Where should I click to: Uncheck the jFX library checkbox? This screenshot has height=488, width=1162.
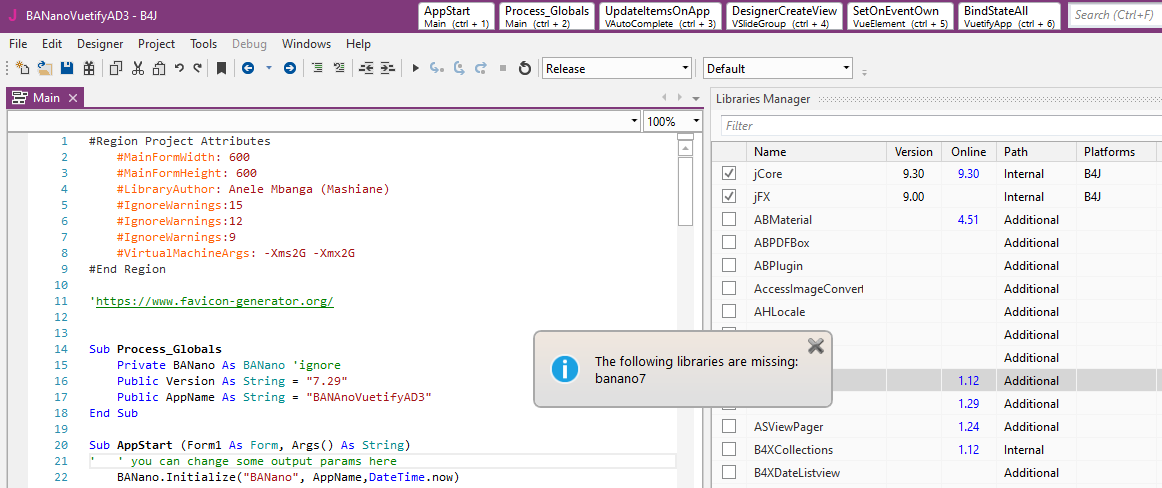click(x=728, y=197)
